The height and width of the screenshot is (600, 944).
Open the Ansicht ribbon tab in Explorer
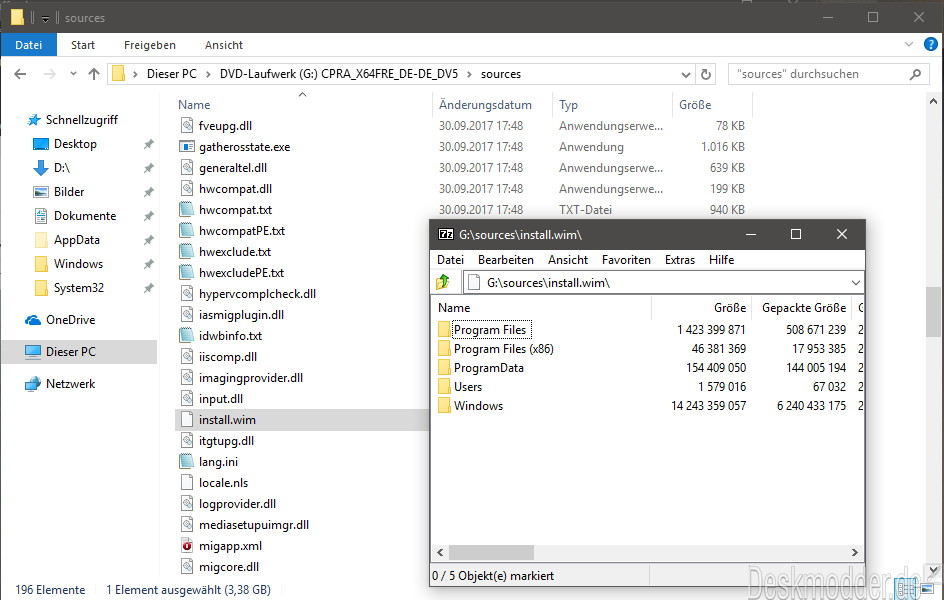(x=223, y=45)
